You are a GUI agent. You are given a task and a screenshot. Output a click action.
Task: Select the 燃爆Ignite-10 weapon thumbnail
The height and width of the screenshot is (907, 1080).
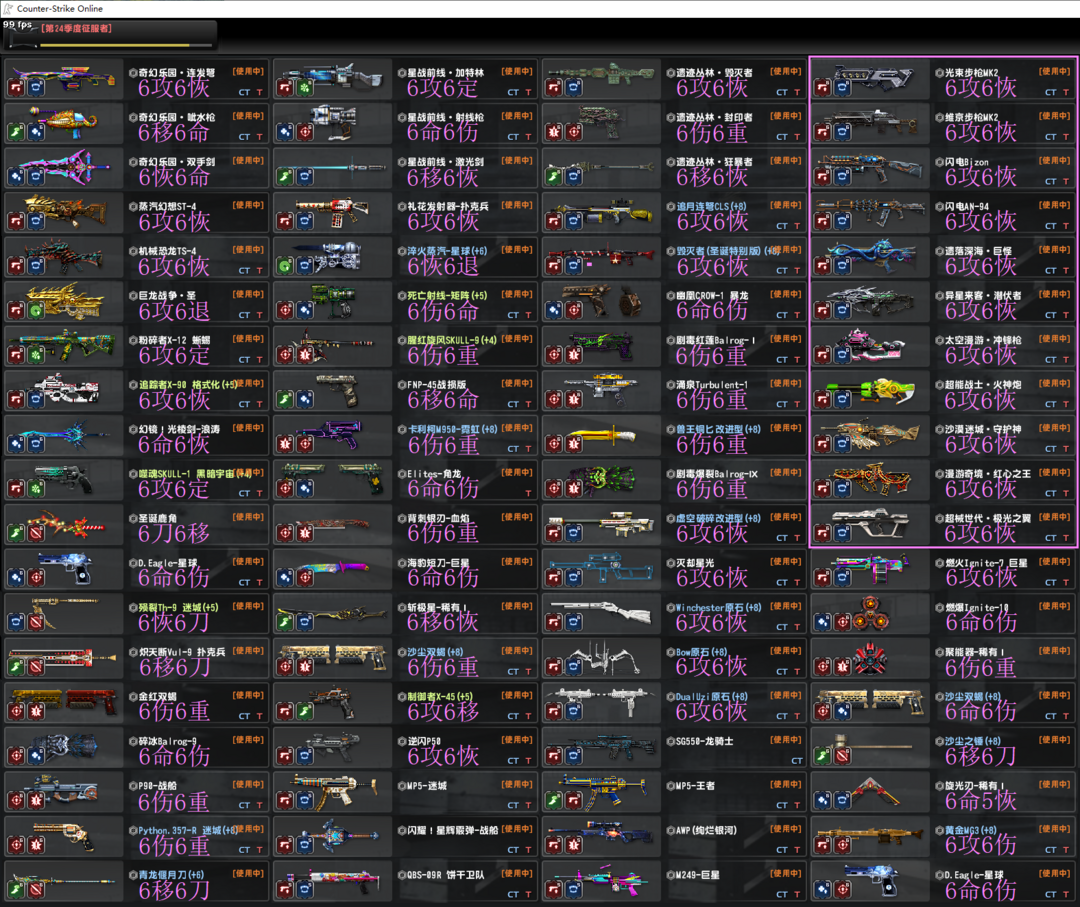pos(870,613)
